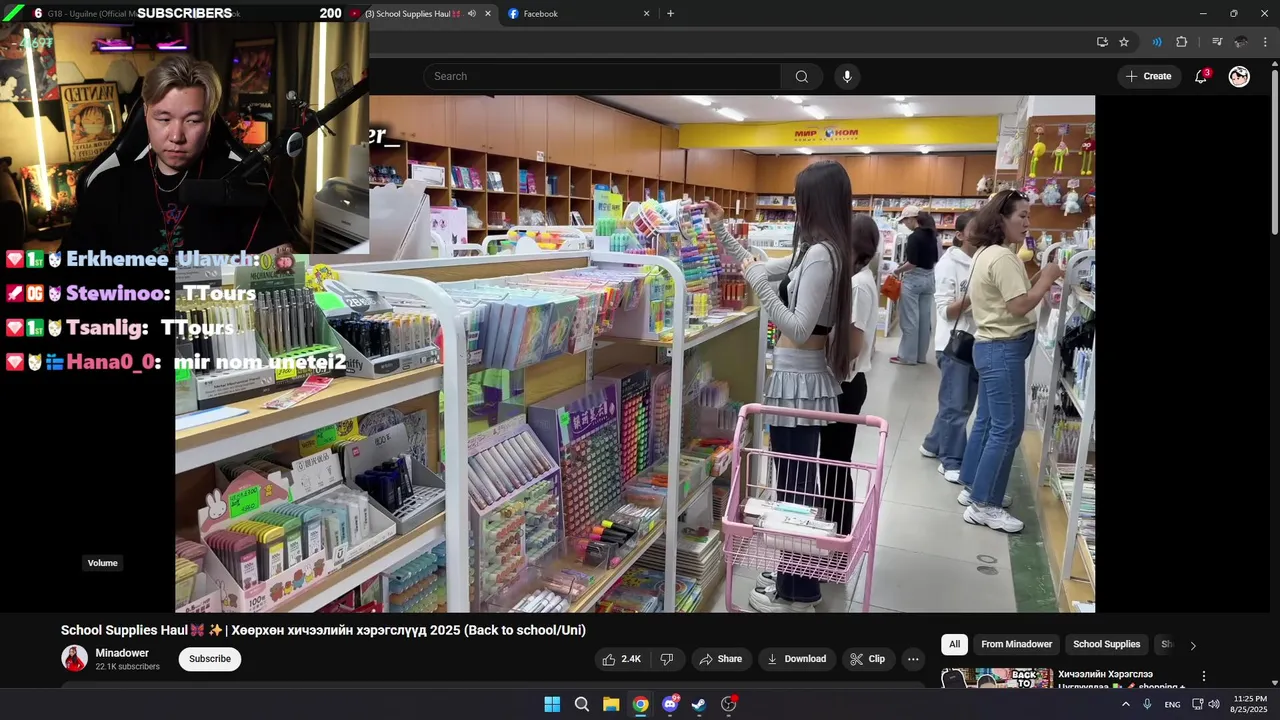Open Steam from the taskbar
The width and height of the screenshot is (1280, 720).
pyautogui.click(x=699, y=704)
